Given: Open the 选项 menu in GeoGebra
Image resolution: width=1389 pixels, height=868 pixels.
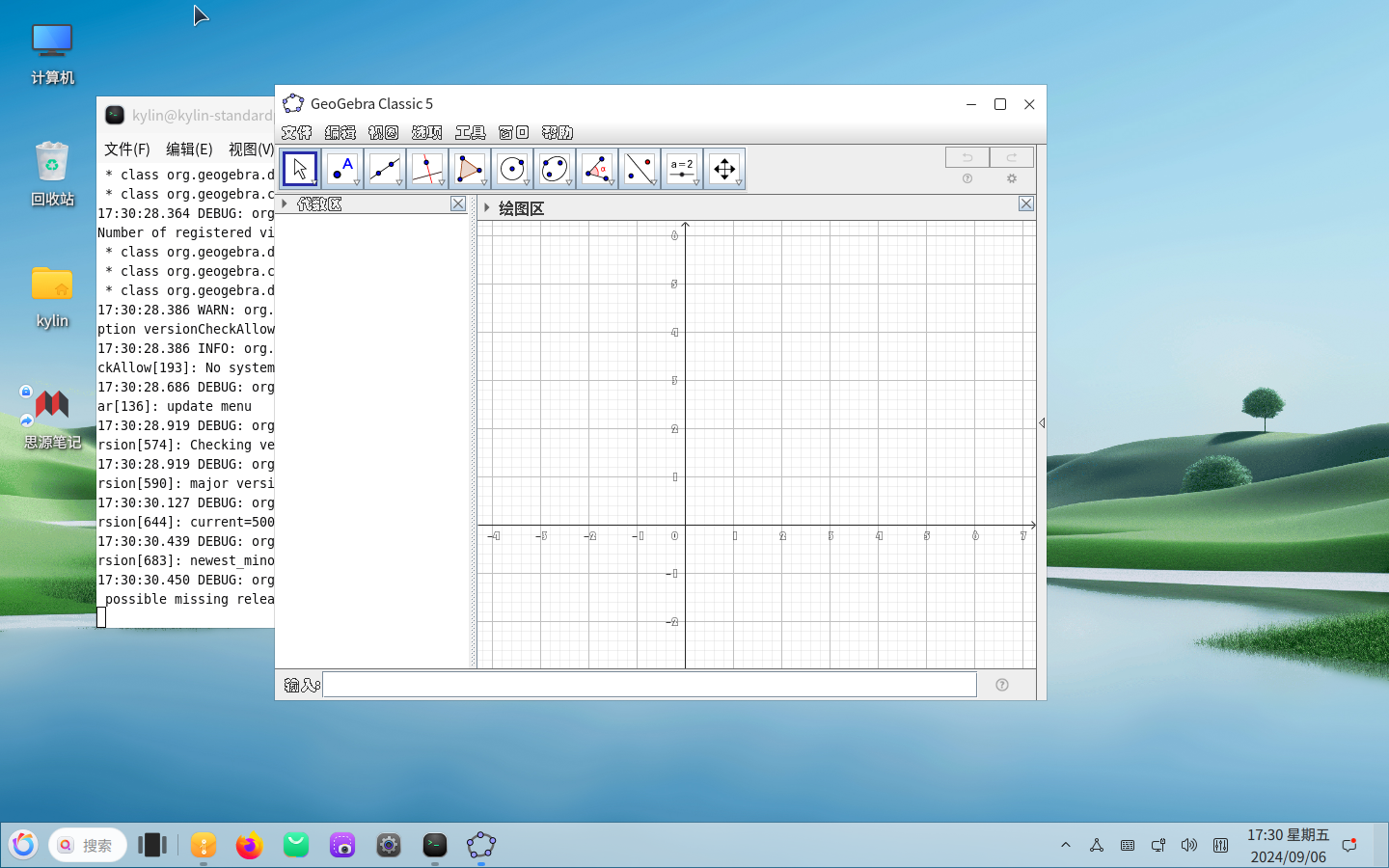Looking at the screenshot, I should tap(426, 132).
